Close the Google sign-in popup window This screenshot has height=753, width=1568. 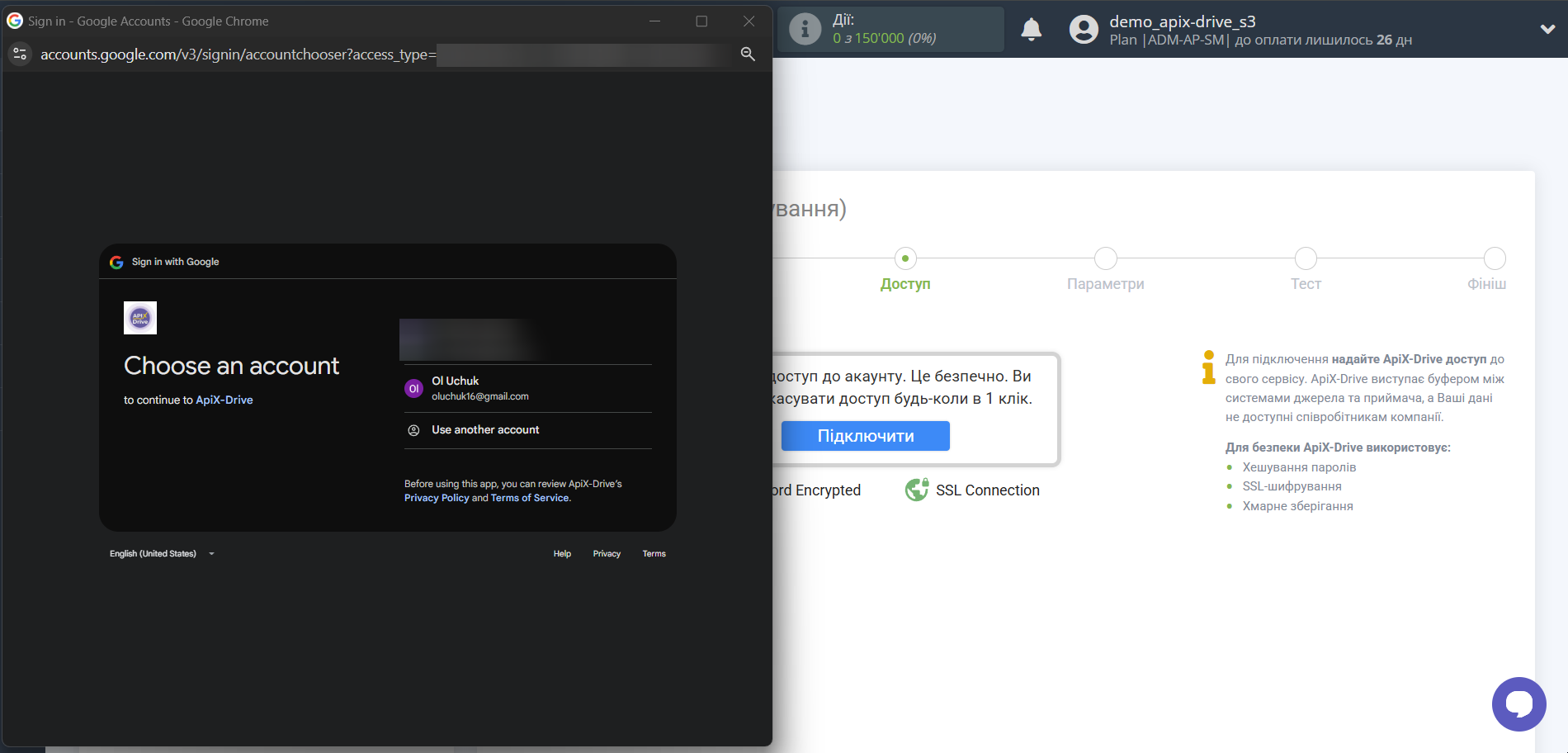coord(749,21)
